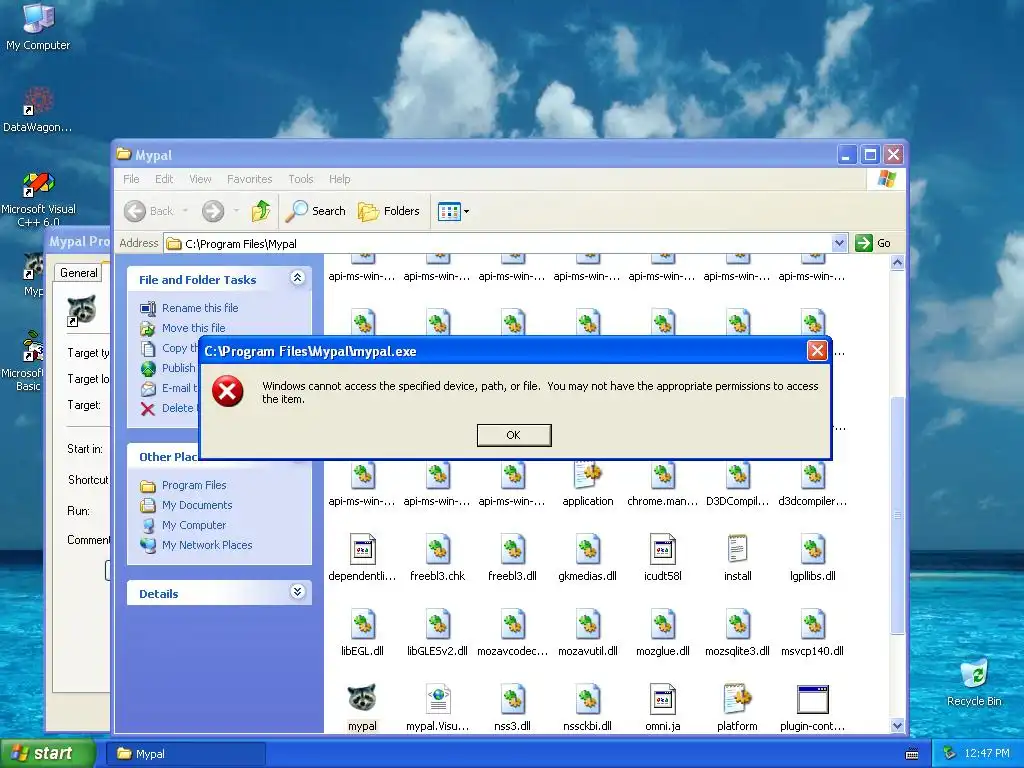
Task: Open the Edit menu
Action: point(164,179)
